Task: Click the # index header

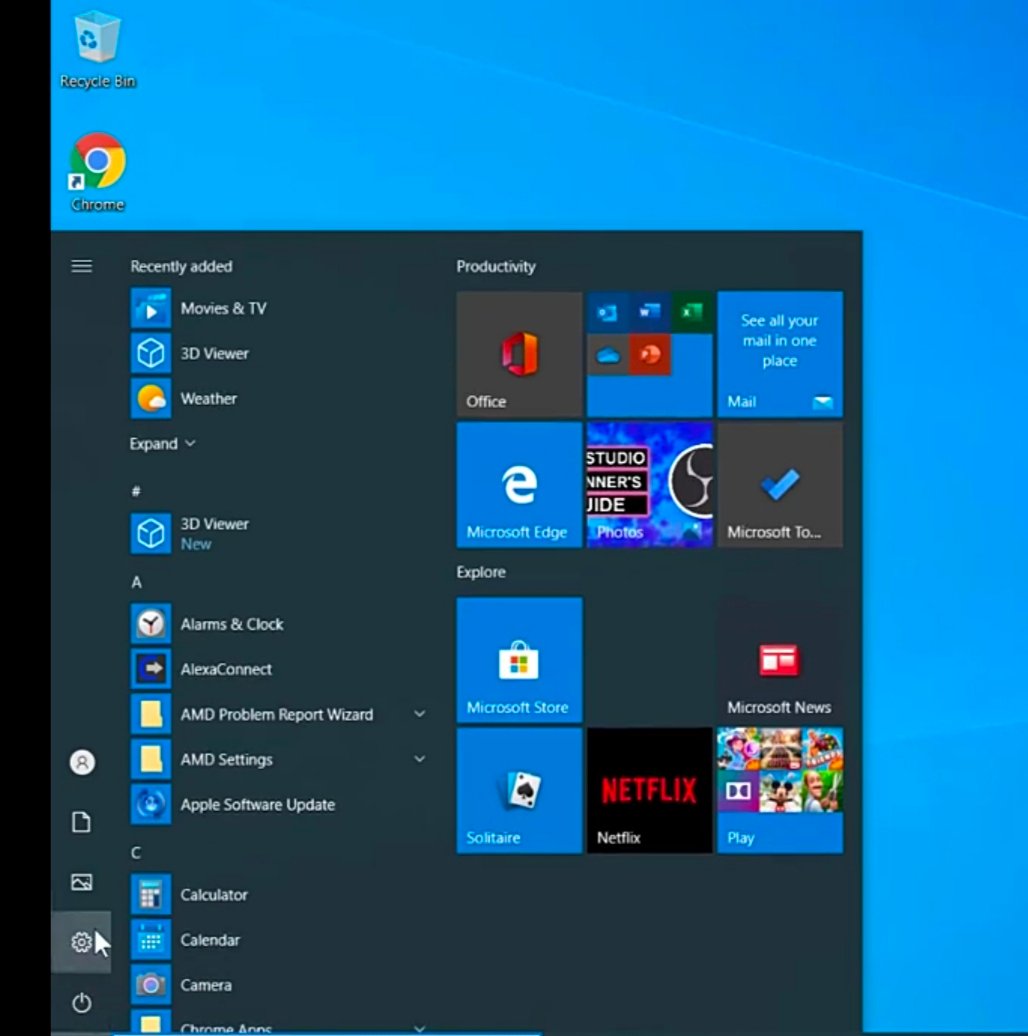Action: pos(135,492)
